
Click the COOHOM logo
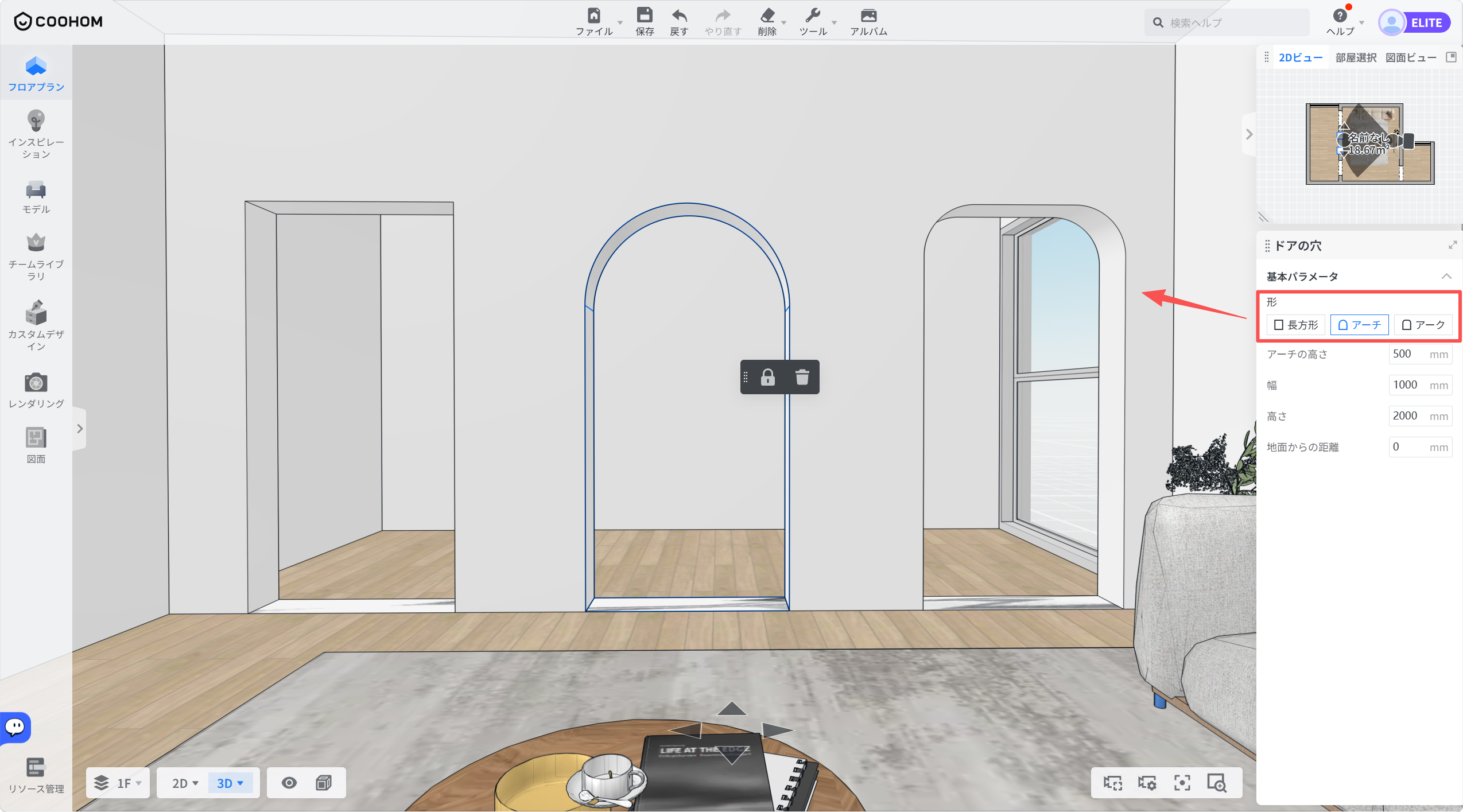pyautogui.click(x=58, y=22)
